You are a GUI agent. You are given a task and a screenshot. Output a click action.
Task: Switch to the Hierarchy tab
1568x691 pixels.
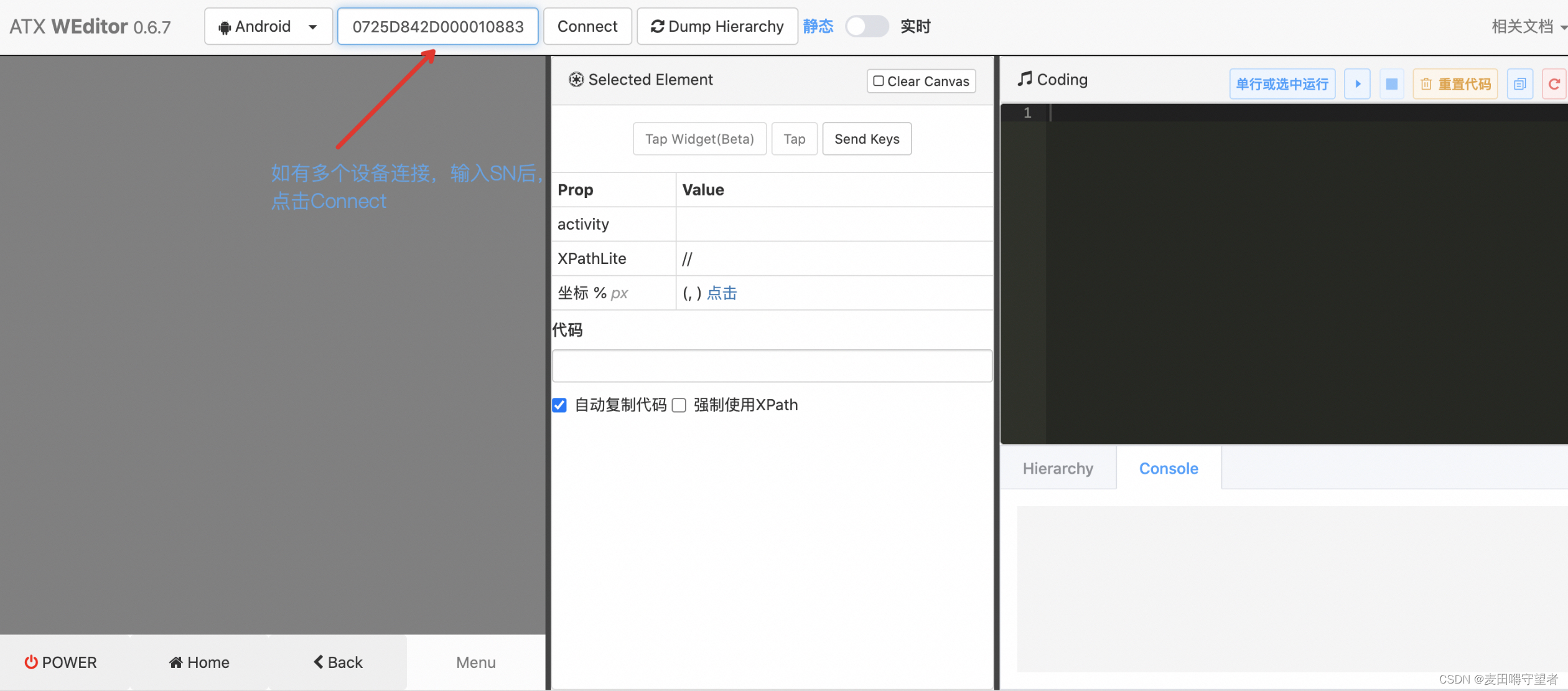1058,468
